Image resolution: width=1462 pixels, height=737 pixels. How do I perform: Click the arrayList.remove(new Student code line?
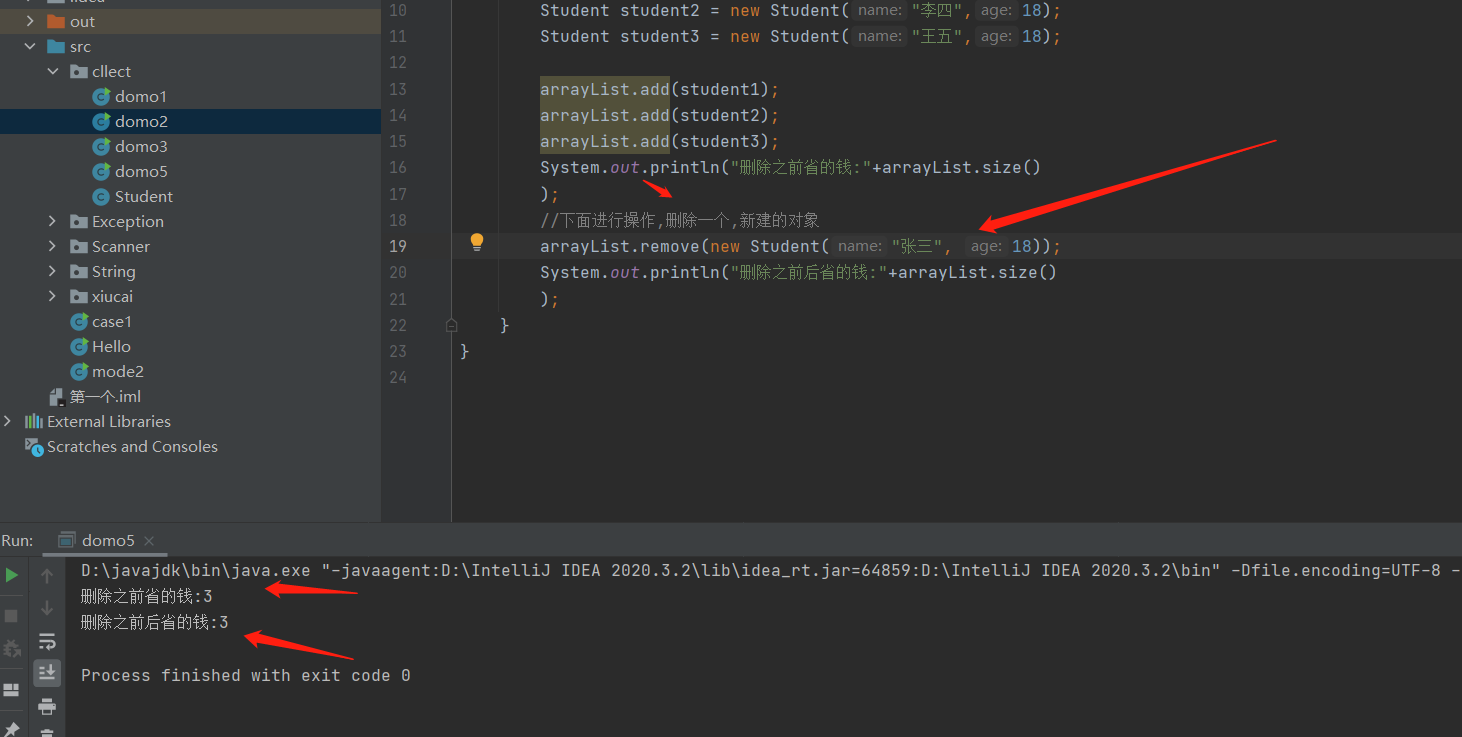click(x=800, y=246)
